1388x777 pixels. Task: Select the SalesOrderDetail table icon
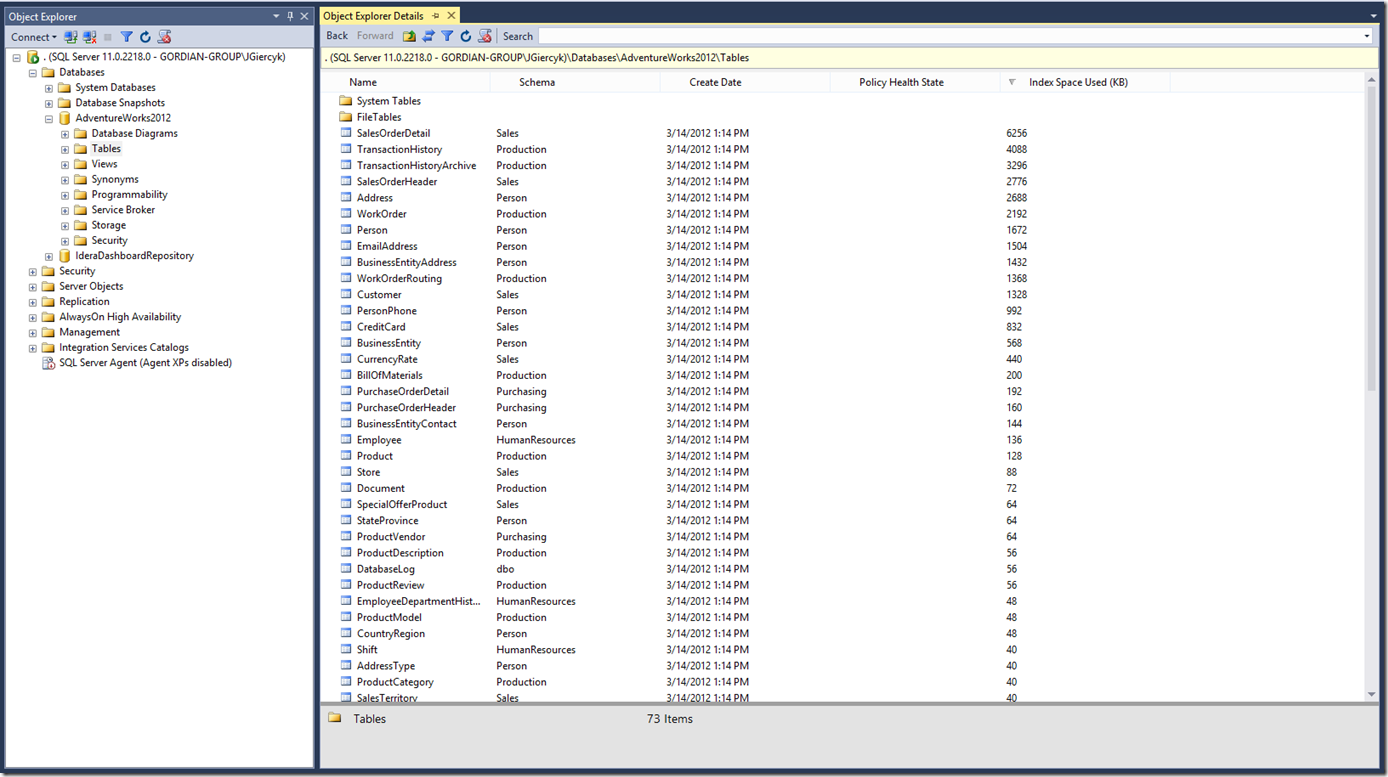click(x=346, y=133)
